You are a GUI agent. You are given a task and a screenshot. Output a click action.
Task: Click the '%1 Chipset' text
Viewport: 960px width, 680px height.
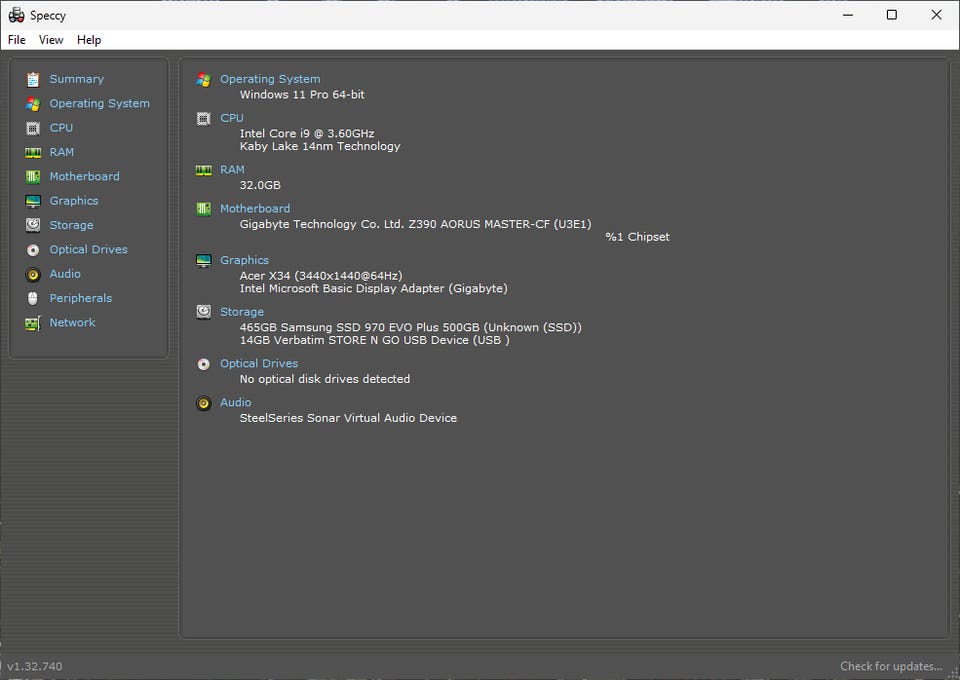coord(637,237)
